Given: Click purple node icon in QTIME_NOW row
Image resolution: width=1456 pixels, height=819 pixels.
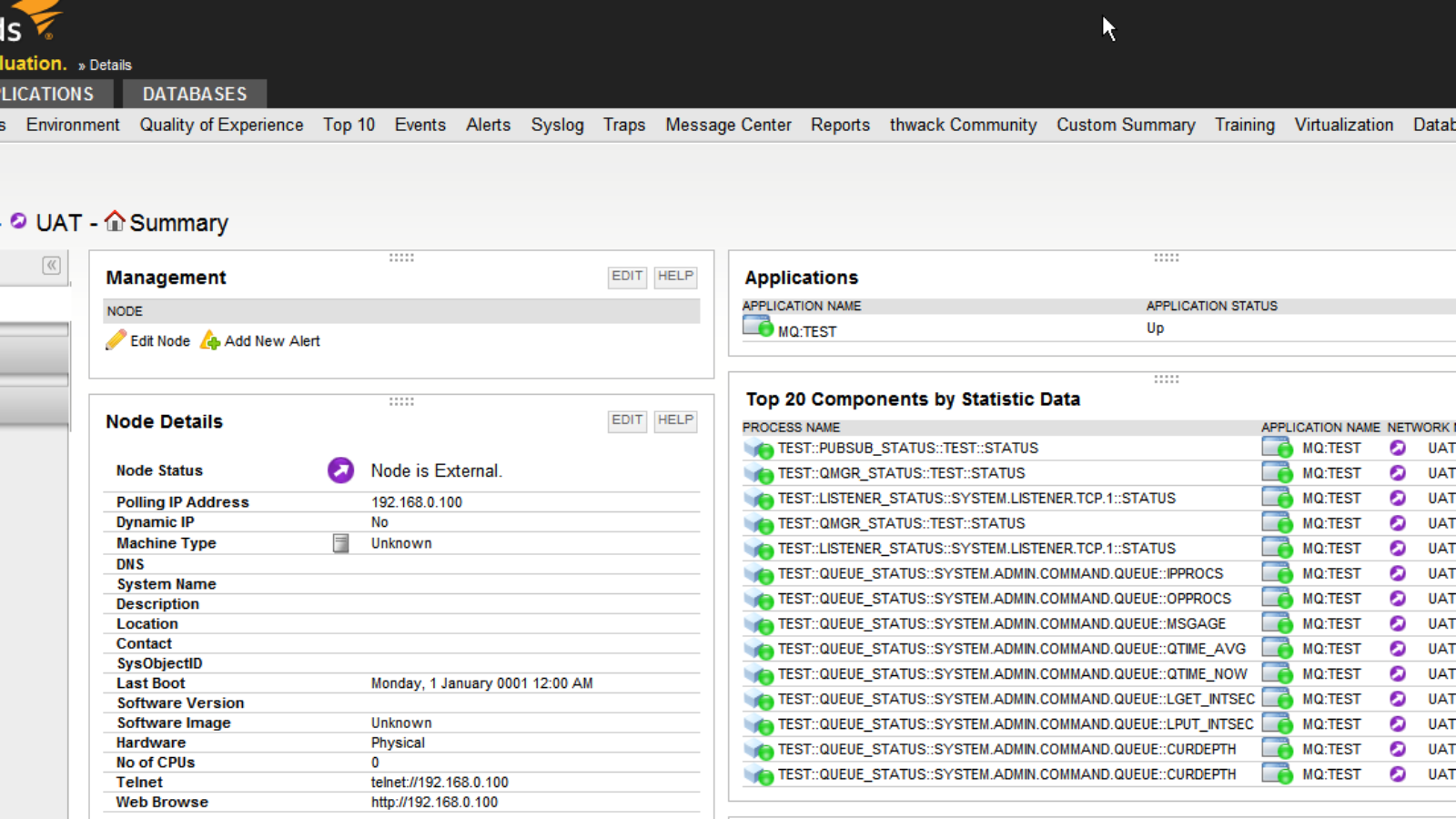Looking at the screenshot, I should [x=1398, y=673].
